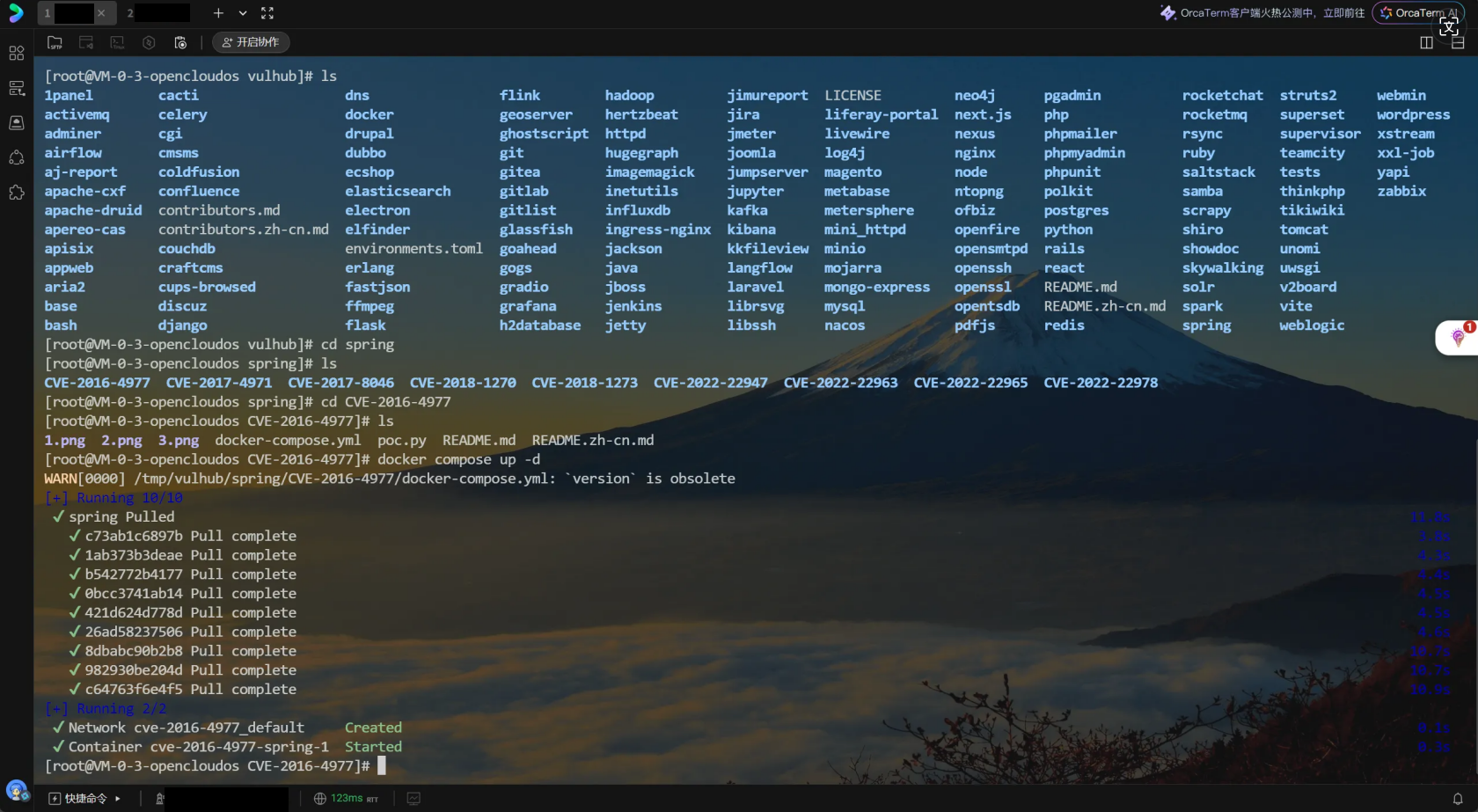Click the 1.png file name
The height and width of the screenshot is (812, 1478).
coord(65,441)
